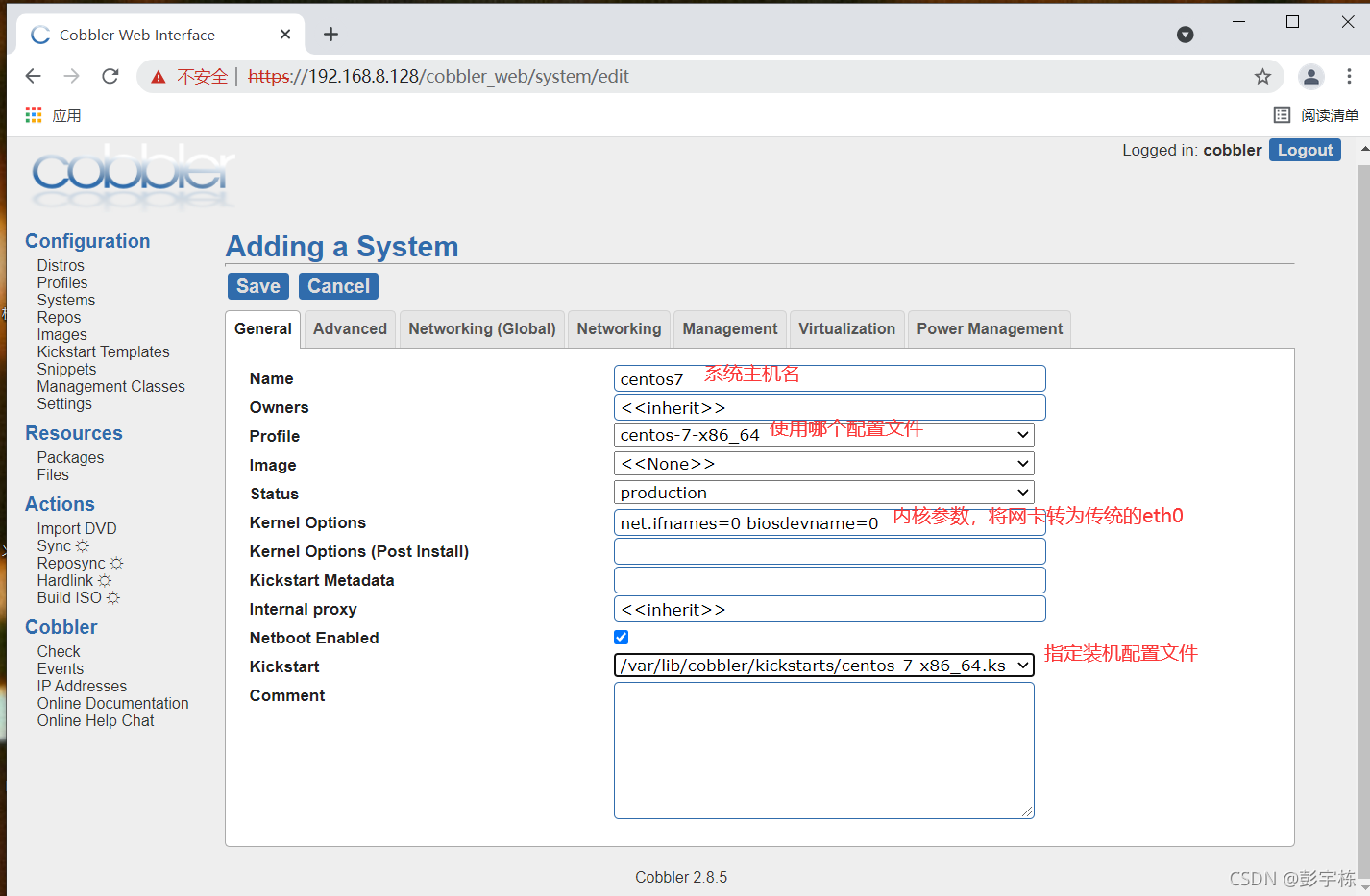Viewport: 1370px width, 896px height.
Task: Open the Virtualization tab
Action: tap(846, 328)
